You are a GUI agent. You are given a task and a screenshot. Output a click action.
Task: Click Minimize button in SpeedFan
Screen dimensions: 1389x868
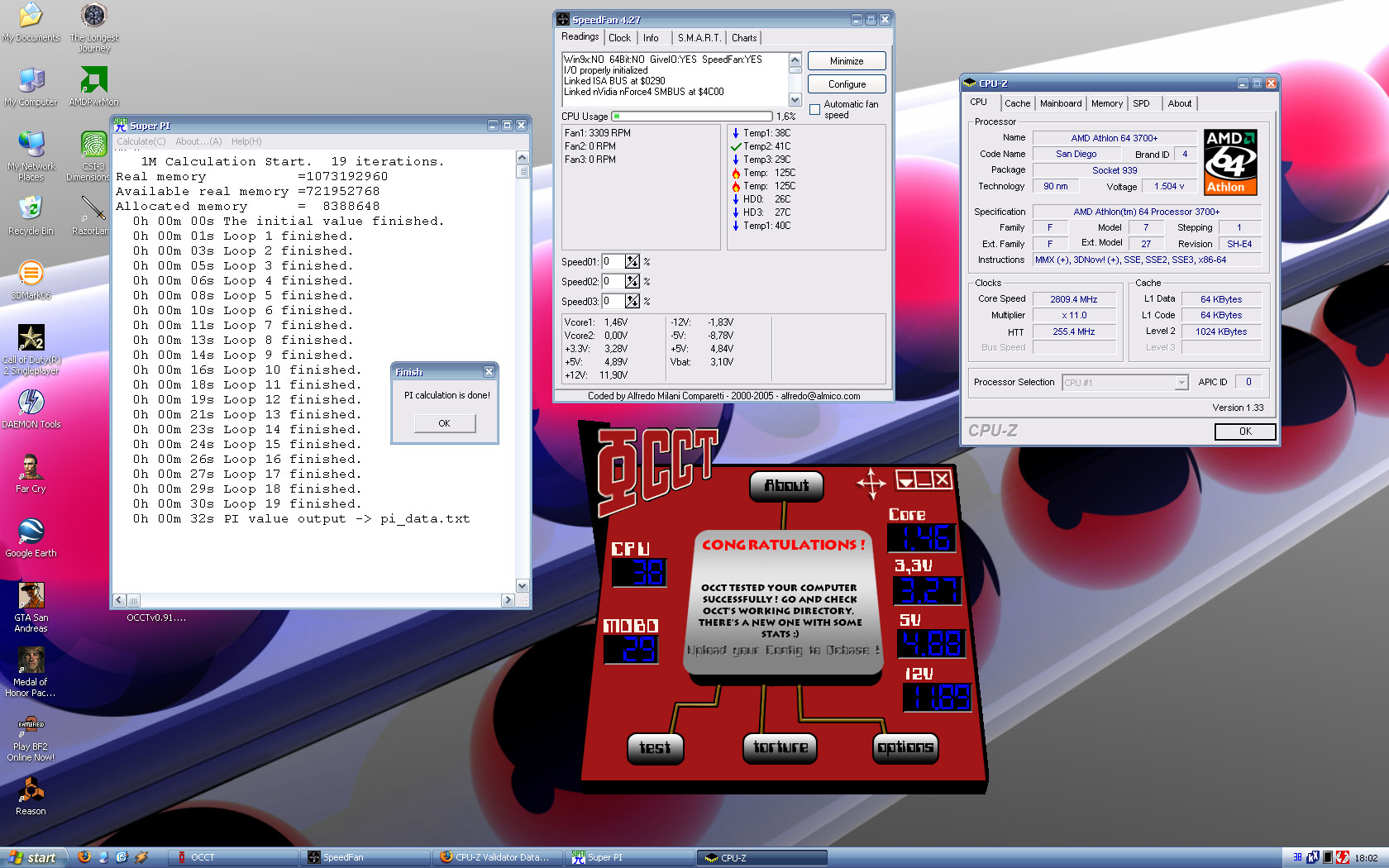[x=847, y=61]
